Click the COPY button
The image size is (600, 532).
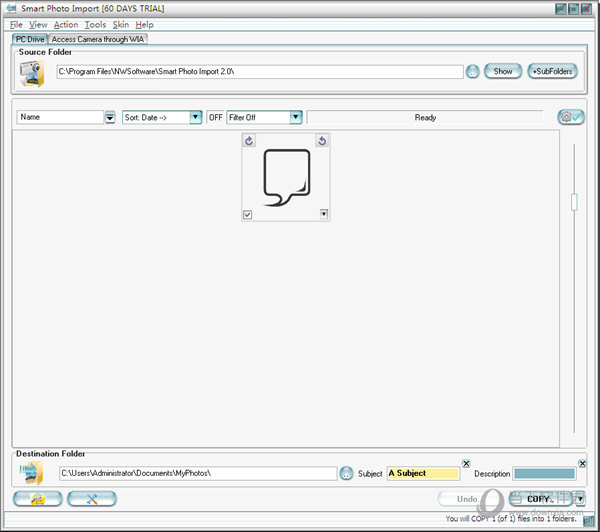click(541, 499)
